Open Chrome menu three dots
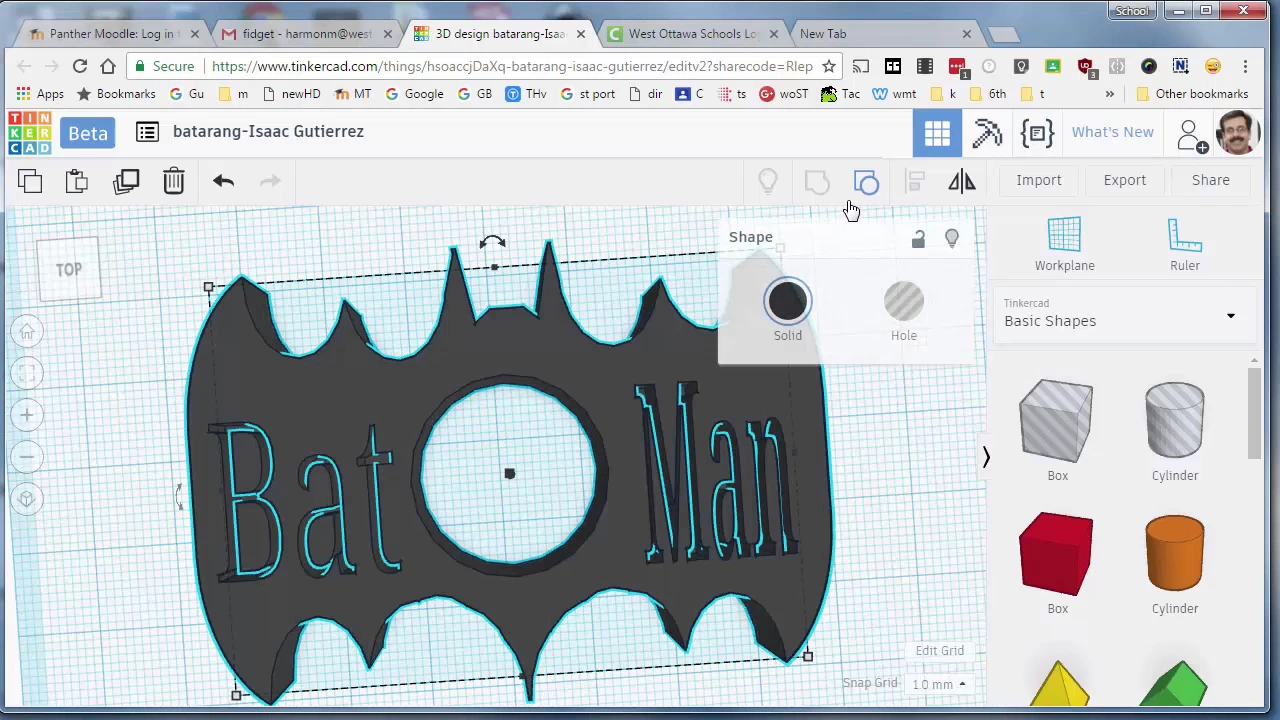Screen dimensions: 1280x720 pyautogui.click(x=1245, y=66)
